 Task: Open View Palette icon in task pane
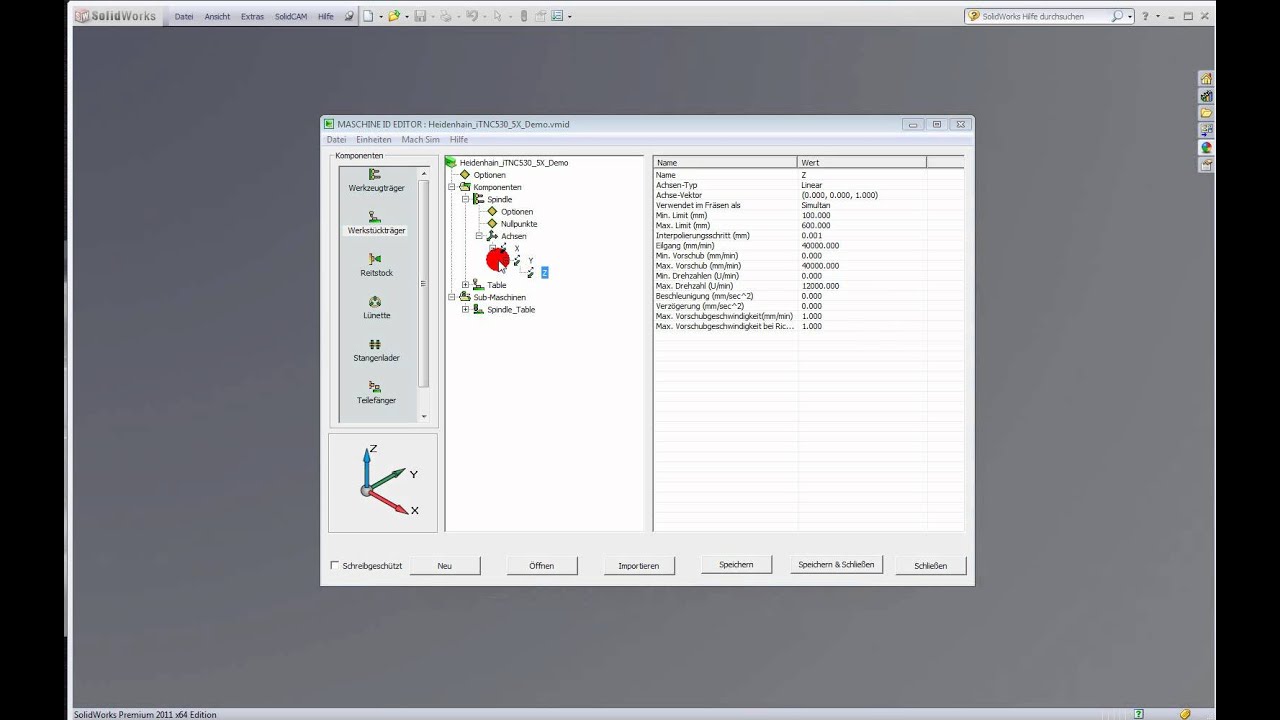(x=1206, y=130)
